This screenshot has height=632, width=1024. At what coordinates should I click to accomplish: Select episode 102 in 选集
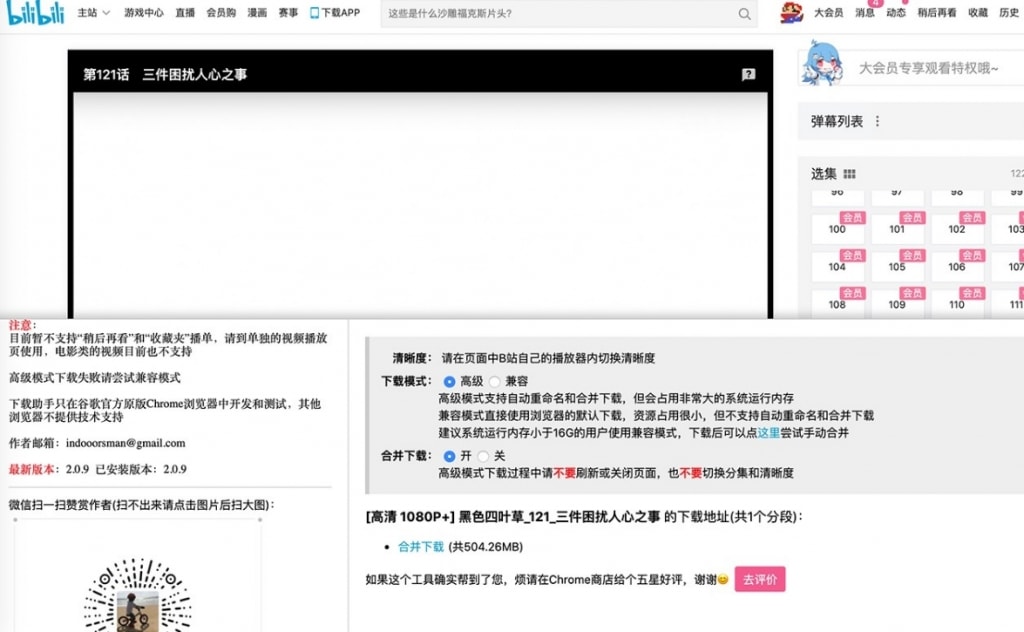[x=957, y=229]
